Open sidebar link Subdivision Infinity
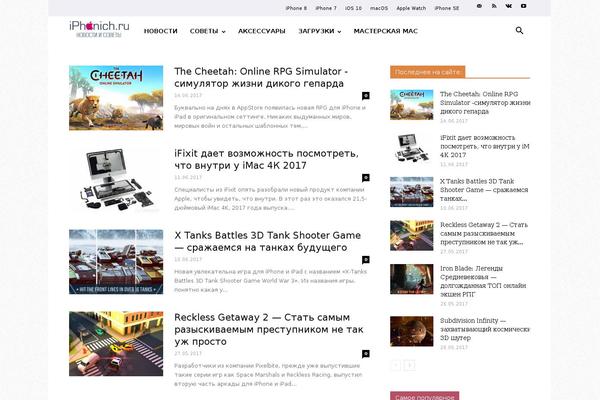 485,329
